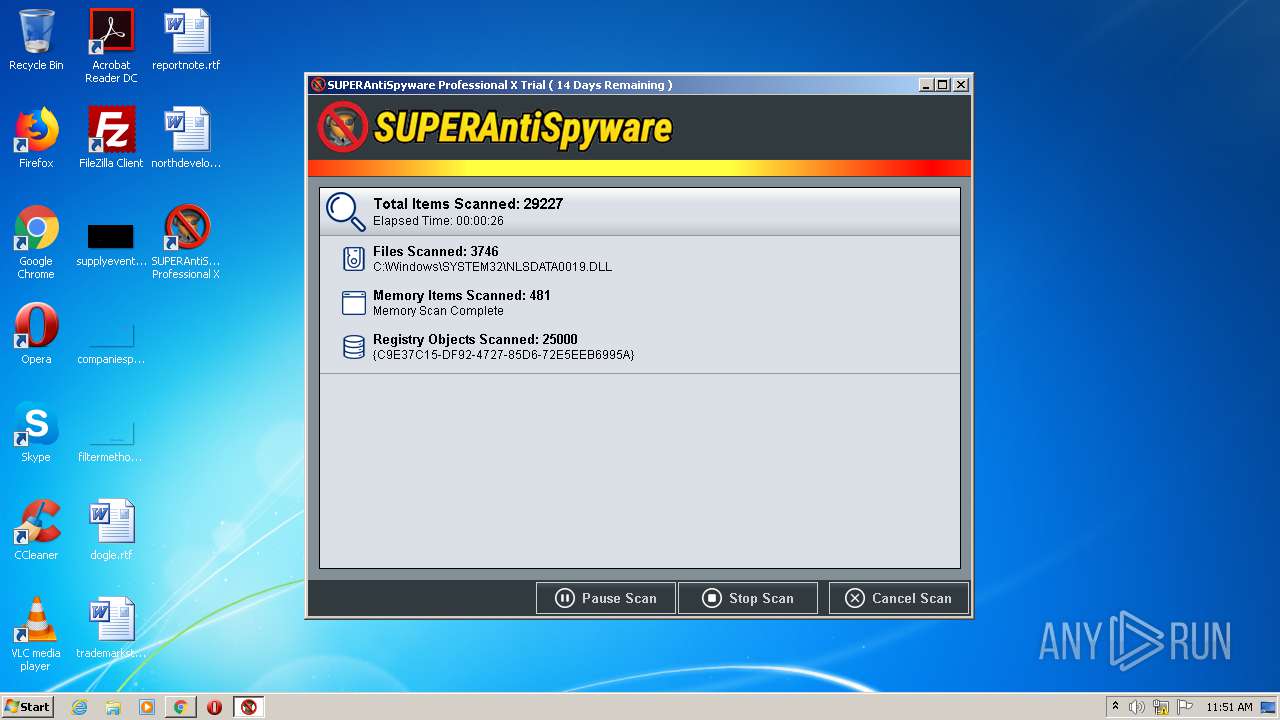Show hidden system tray icons

(1115, 707)
